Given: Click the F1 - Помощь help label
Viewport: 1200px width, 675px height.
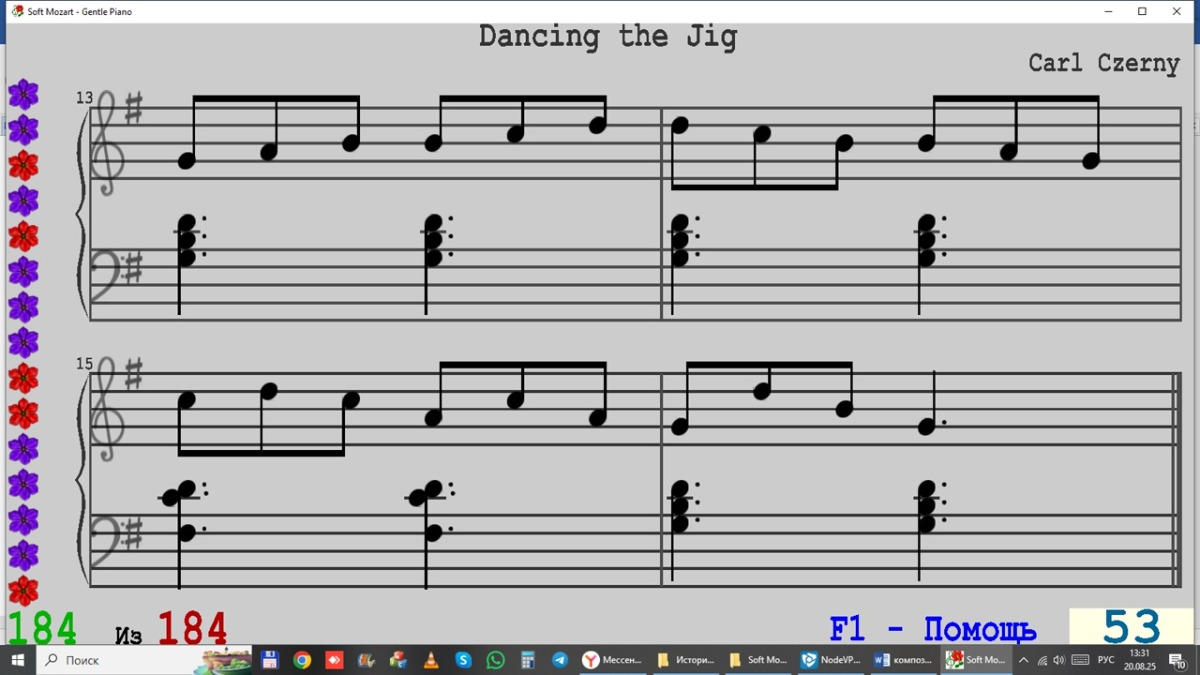Looking at the screenshot, I should pos(933,629).
